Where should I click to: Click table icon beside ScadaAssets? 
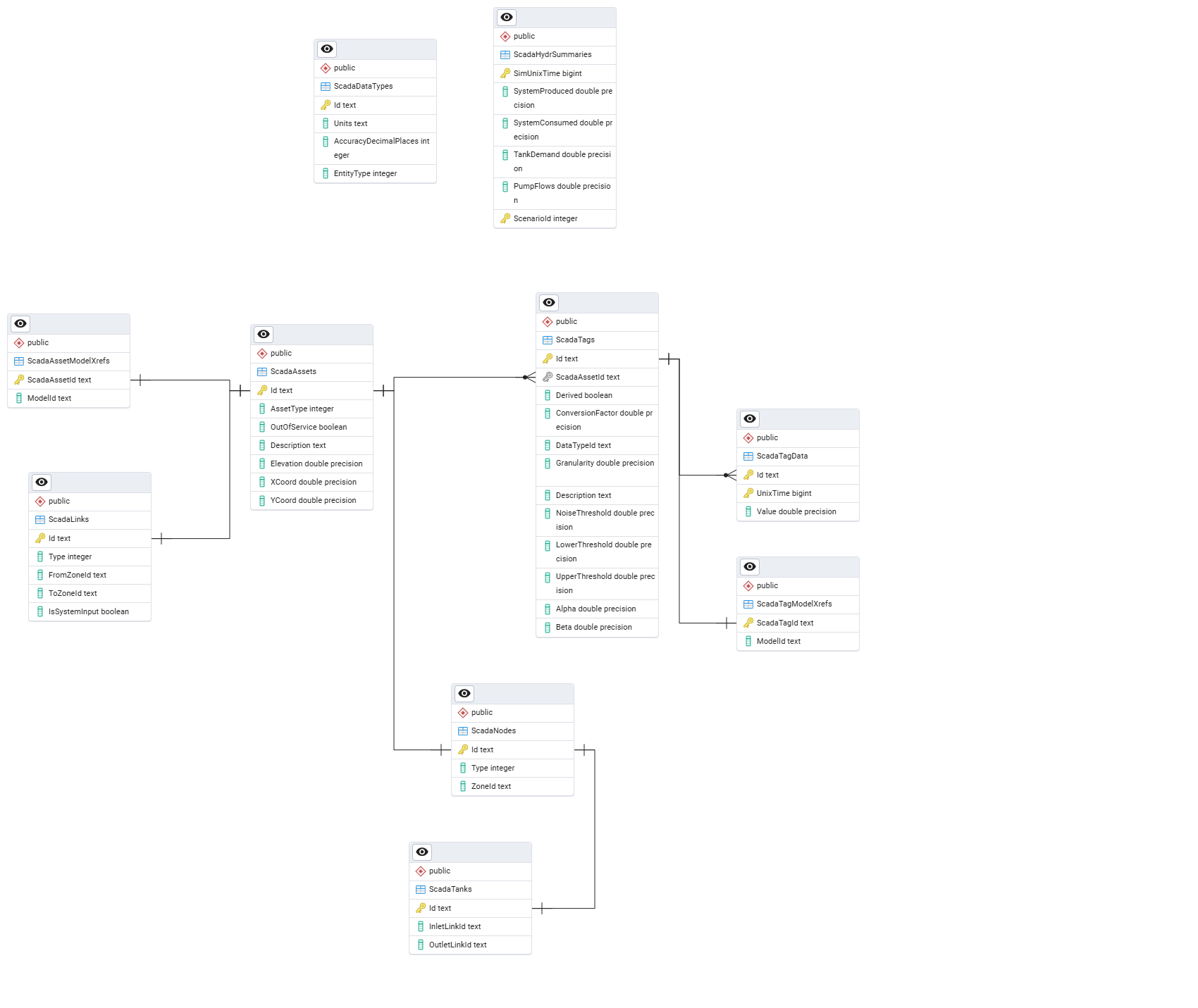pos(262,372)
